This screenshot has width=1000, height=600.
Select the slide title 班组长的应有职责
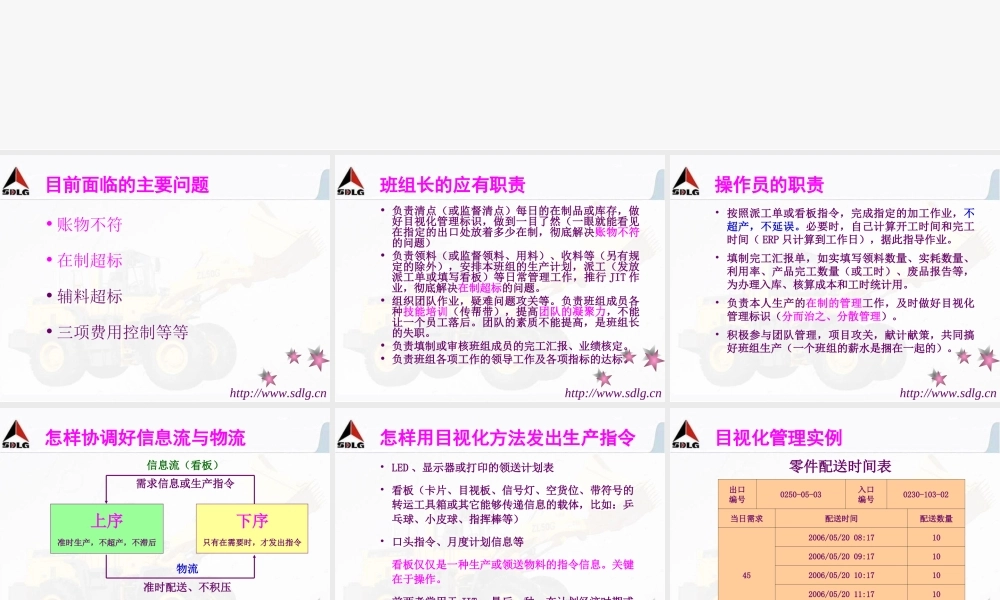(452, 185)
